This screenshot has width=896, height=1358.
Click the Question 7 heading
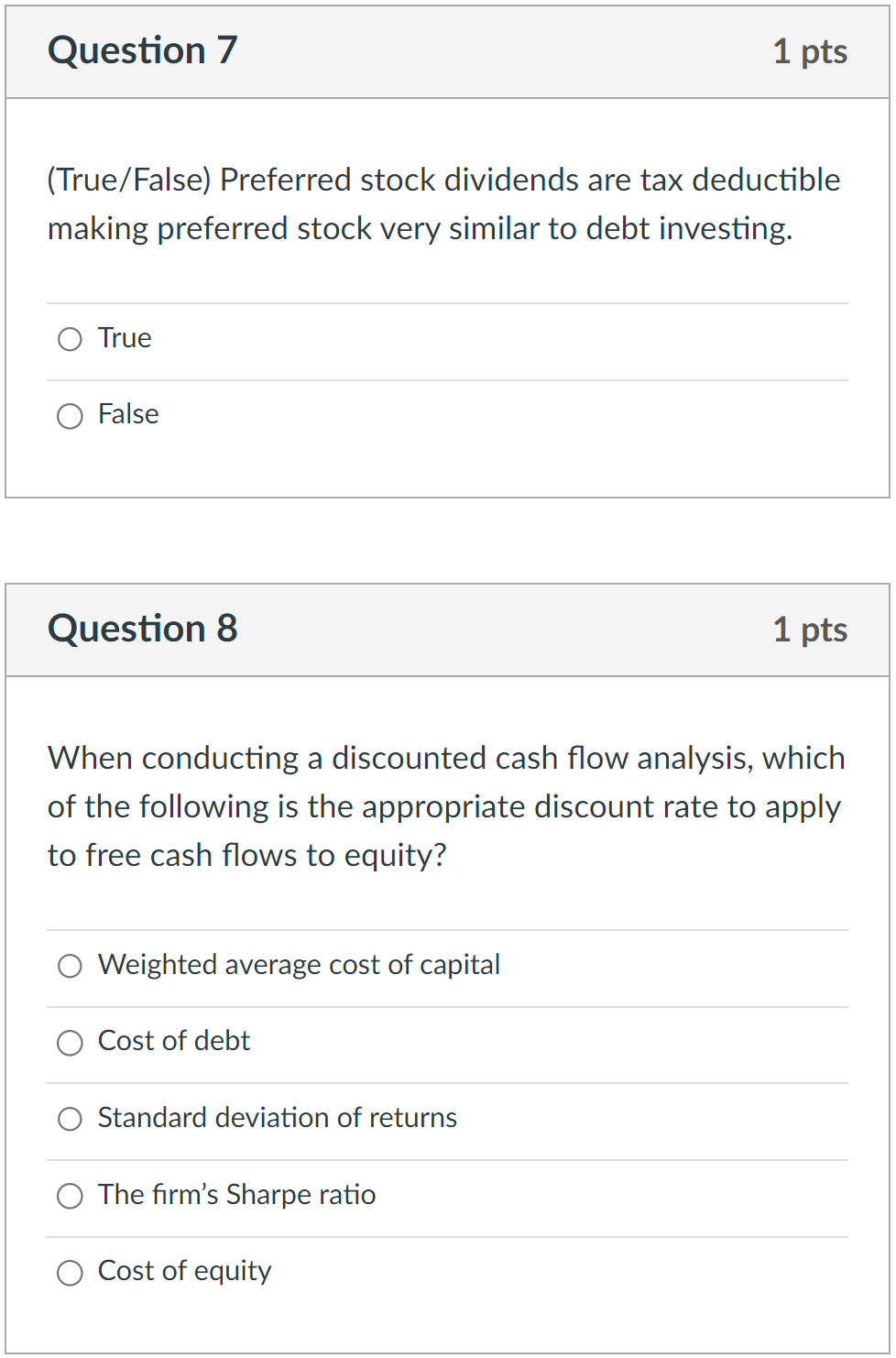point(143,51)
